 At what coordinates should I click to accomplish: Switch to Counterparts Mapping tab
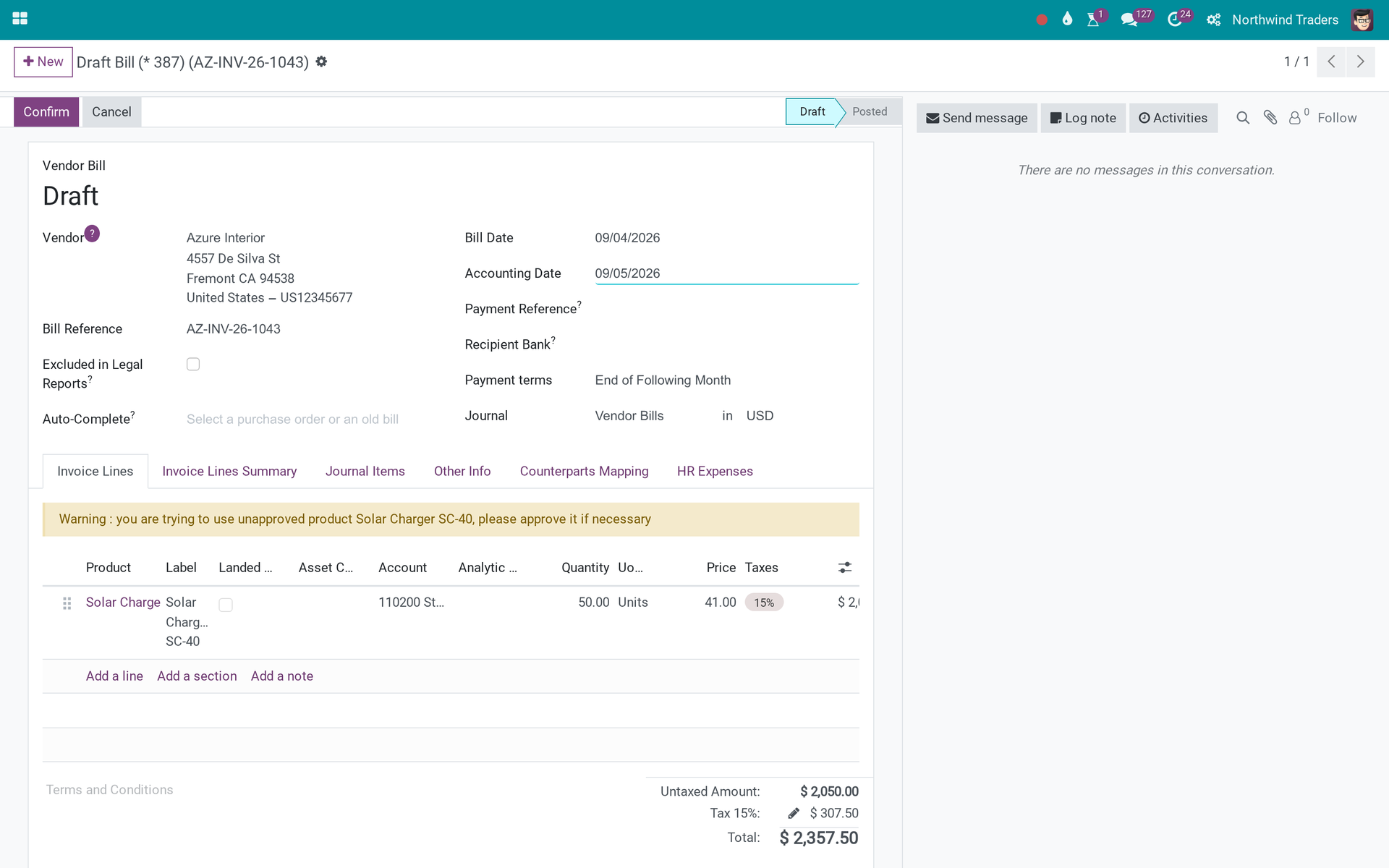(584, 472)
